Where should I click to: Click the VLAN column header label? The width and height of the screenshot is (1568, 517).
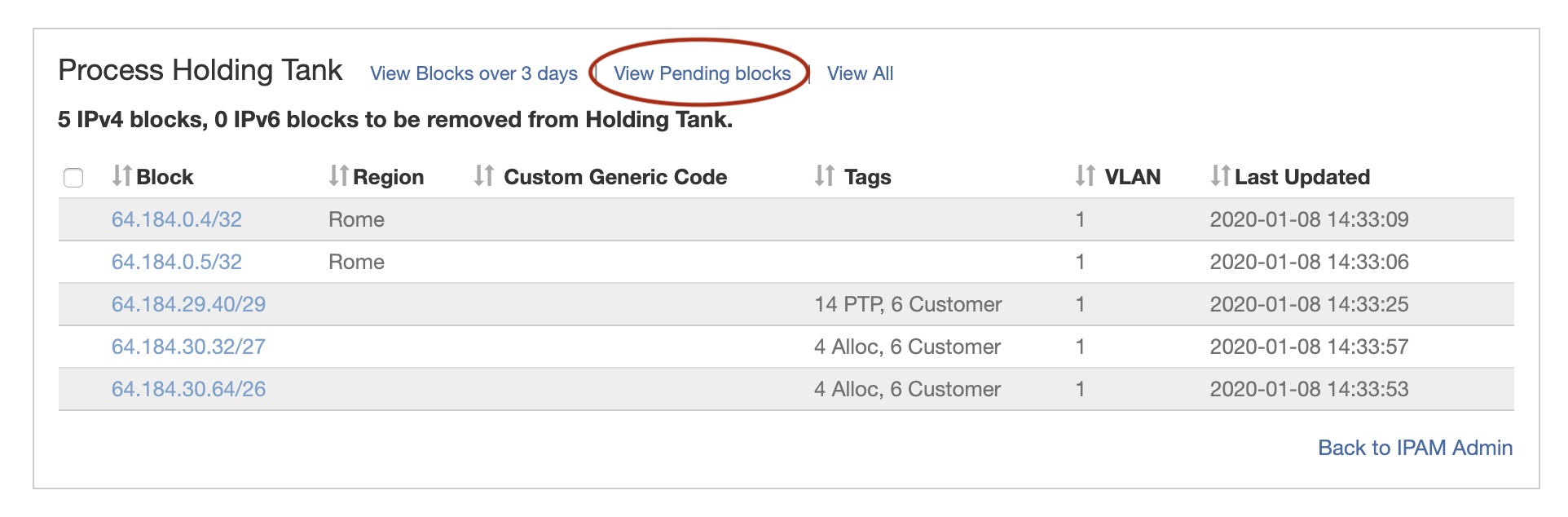(1132, 177)
